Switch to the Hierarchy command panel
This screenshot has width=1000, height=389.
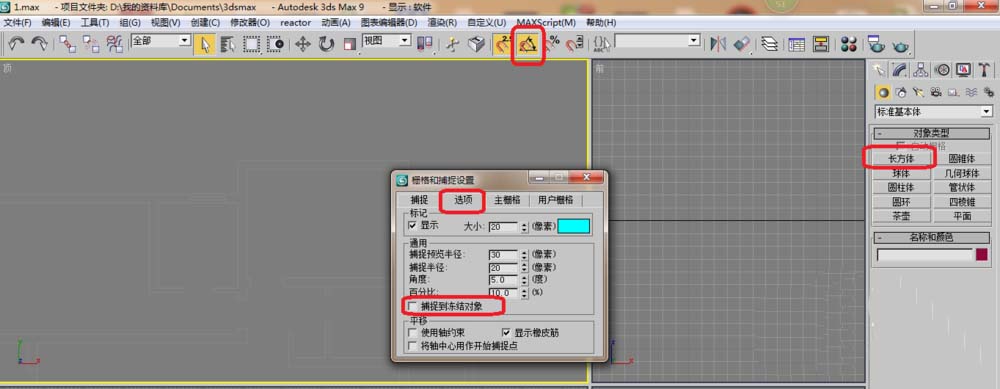point(920,69)
